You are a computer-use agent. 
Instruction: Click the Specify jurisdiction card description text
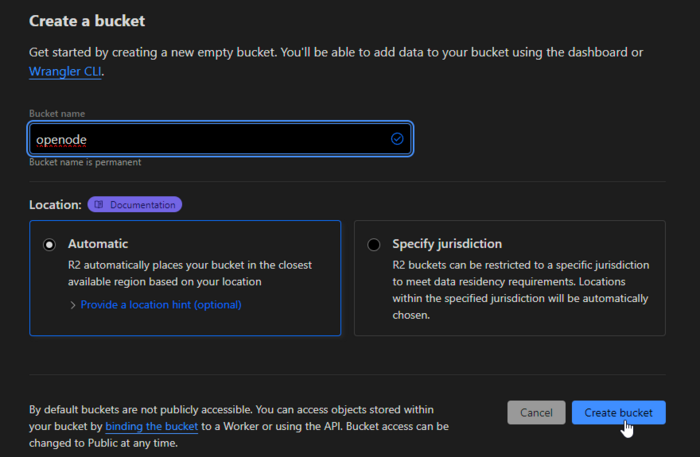520,290
